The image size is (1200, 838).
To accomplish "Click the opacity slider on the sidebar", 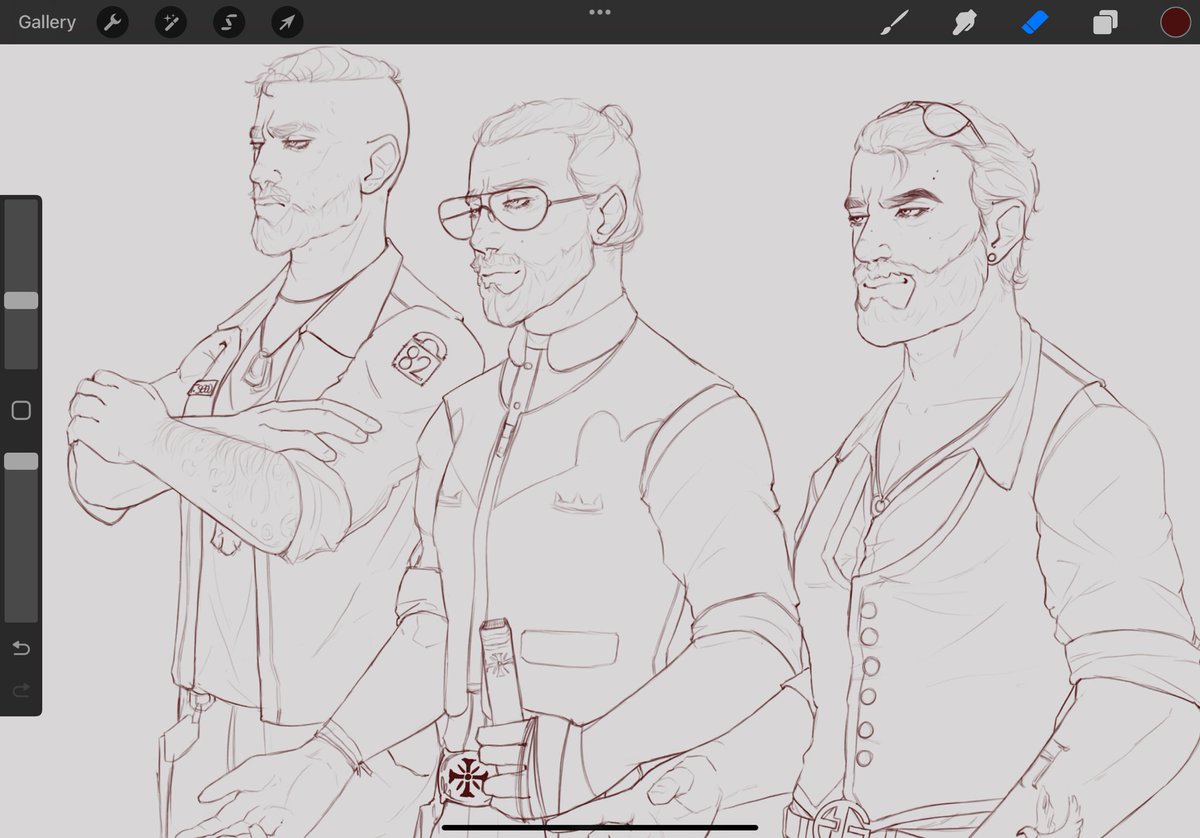I will pos(21,460).
